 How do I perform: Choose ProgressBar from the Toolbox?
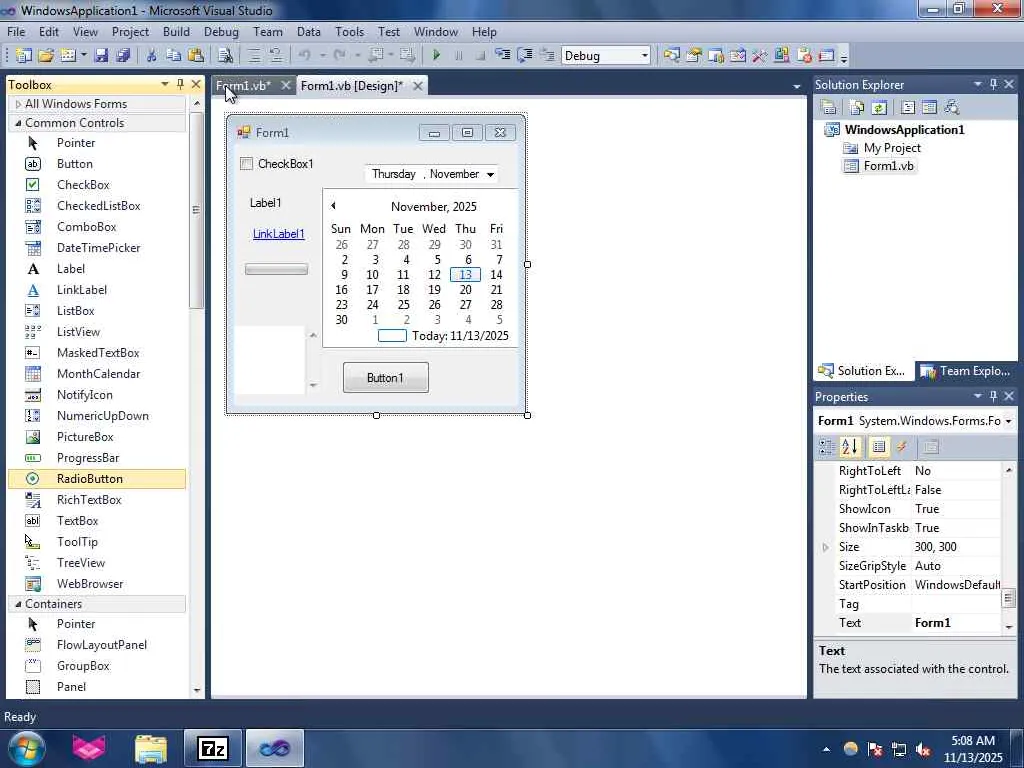[97, 458]
